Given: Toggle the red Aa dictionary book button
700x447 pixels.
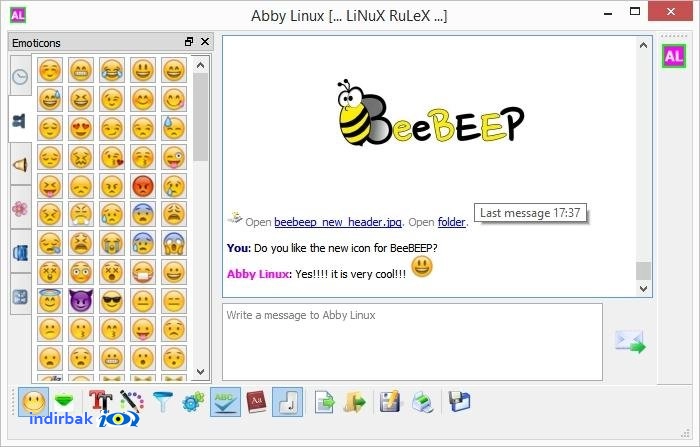Looking at the screenshot, I should point(257,402).
